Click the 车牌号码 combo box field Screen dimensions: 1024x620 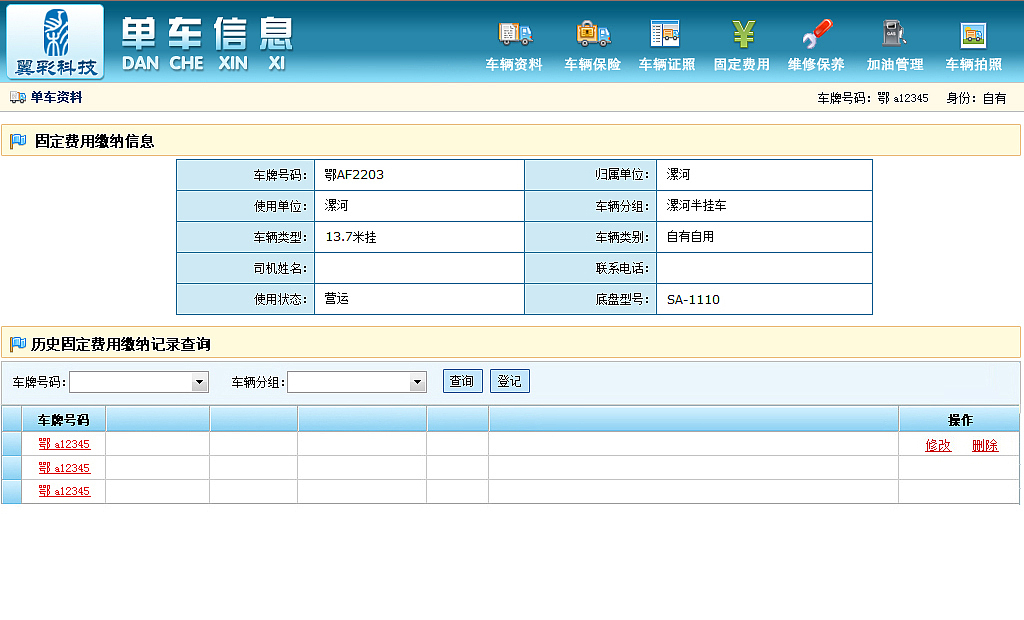coord(138,382)
